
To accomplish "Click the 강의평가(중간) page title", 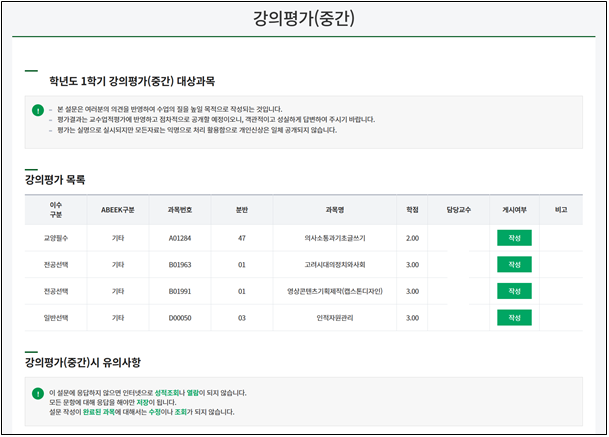I will [304, 19].
